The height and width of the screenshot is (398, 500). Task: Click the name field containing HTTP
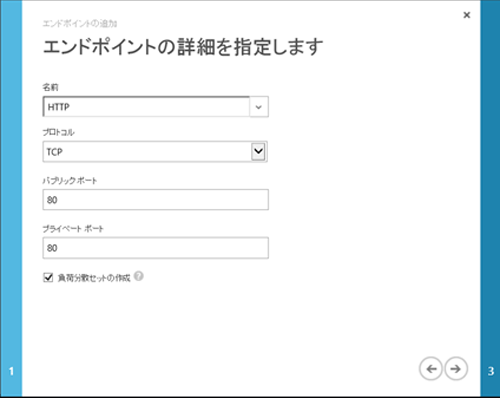pyautogui.click(x=146, y=107)
